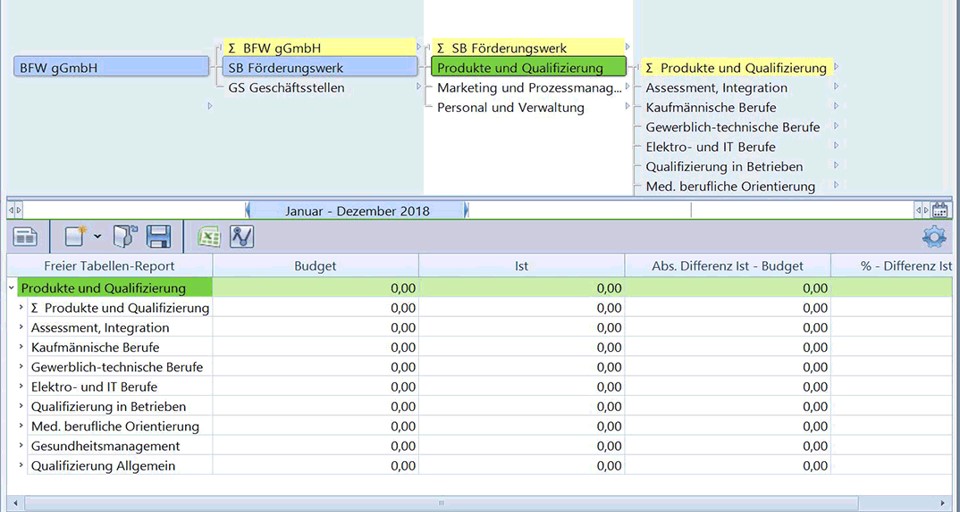The height and width of the screenshot is (512, 960).
Task: Create a new report with the star icon
Action: 75,236
